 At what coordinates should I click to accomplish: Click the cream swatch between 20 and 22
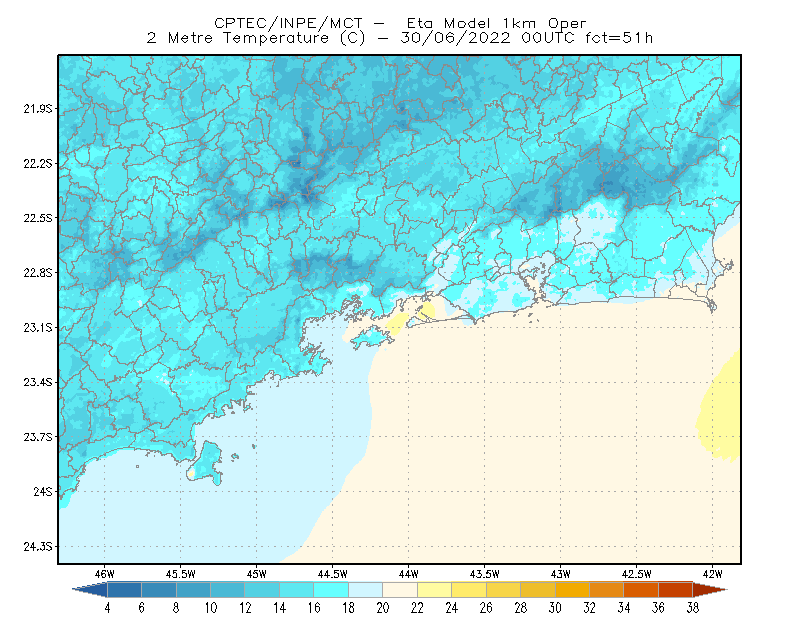click(400, 590)
